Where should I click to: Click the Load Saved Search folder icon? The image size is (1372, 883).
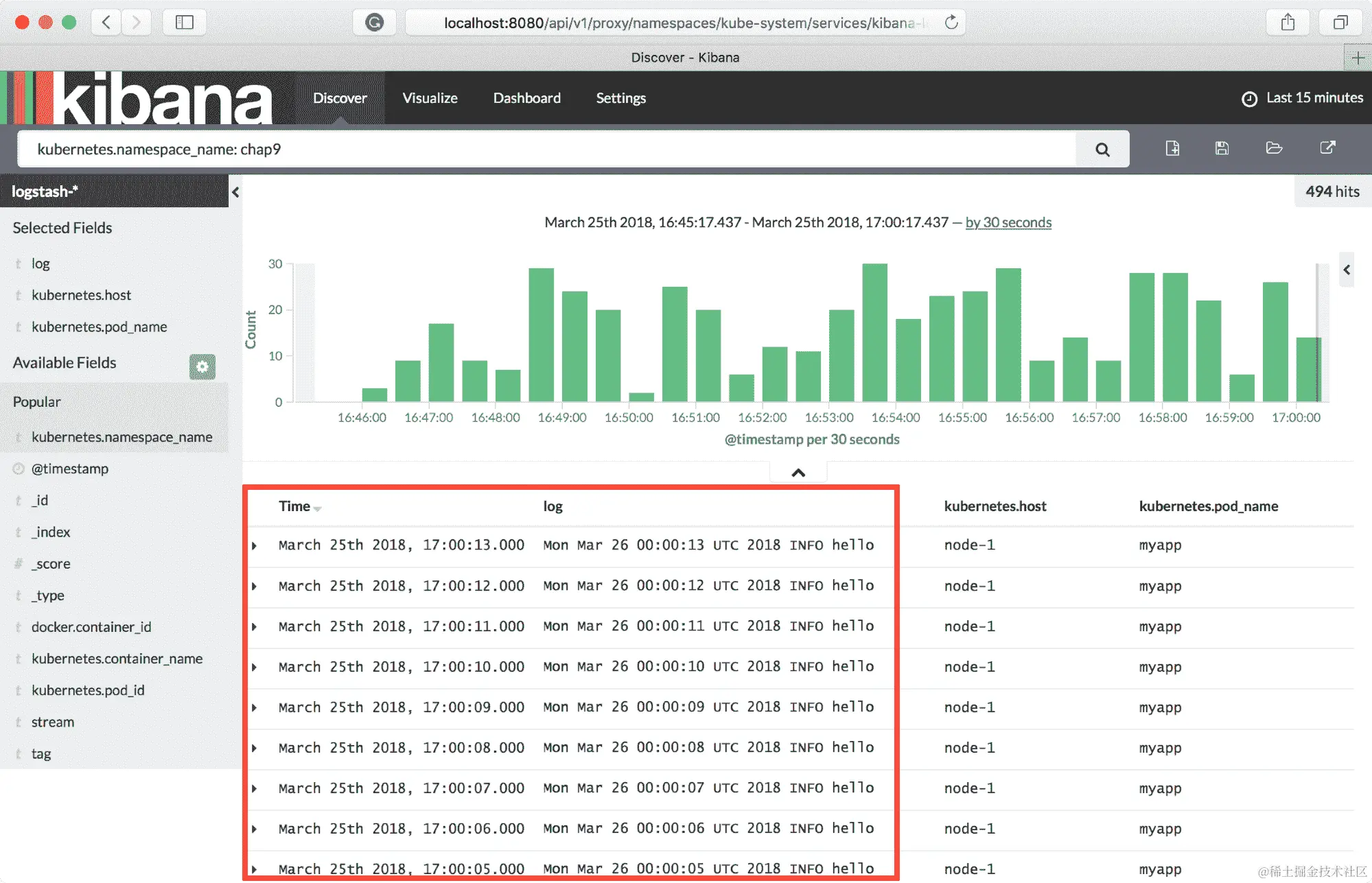pos(1274,148)
